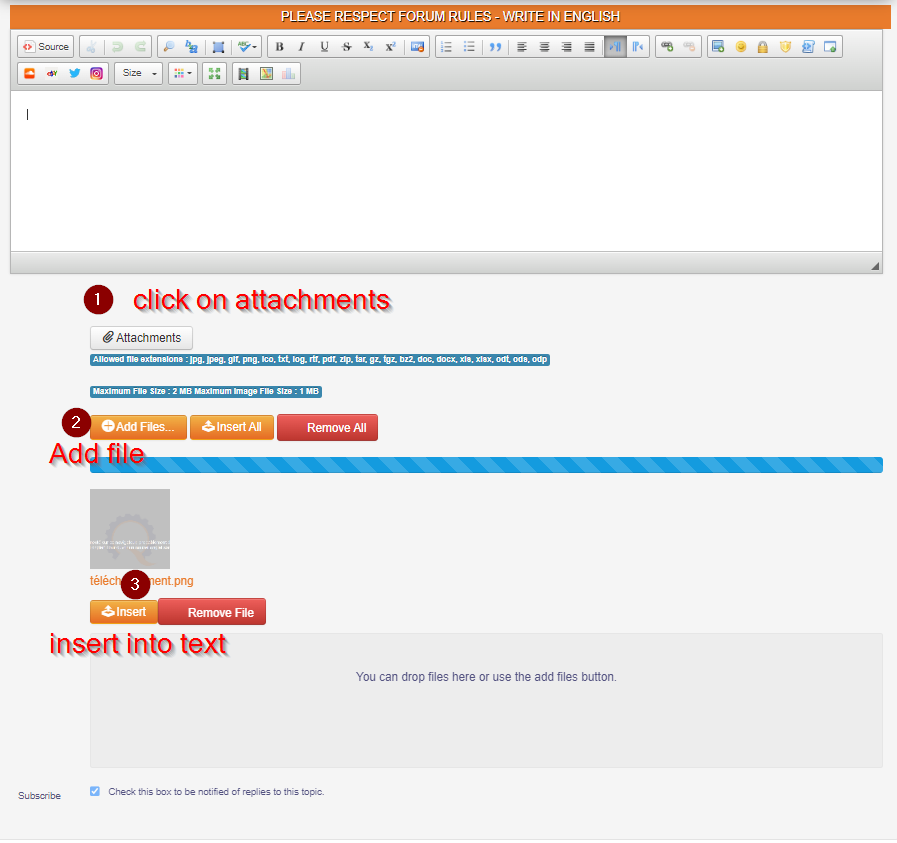Toggle Underline formatting
The height and width of the screenshot is (843, 897).
click(324, 47)
